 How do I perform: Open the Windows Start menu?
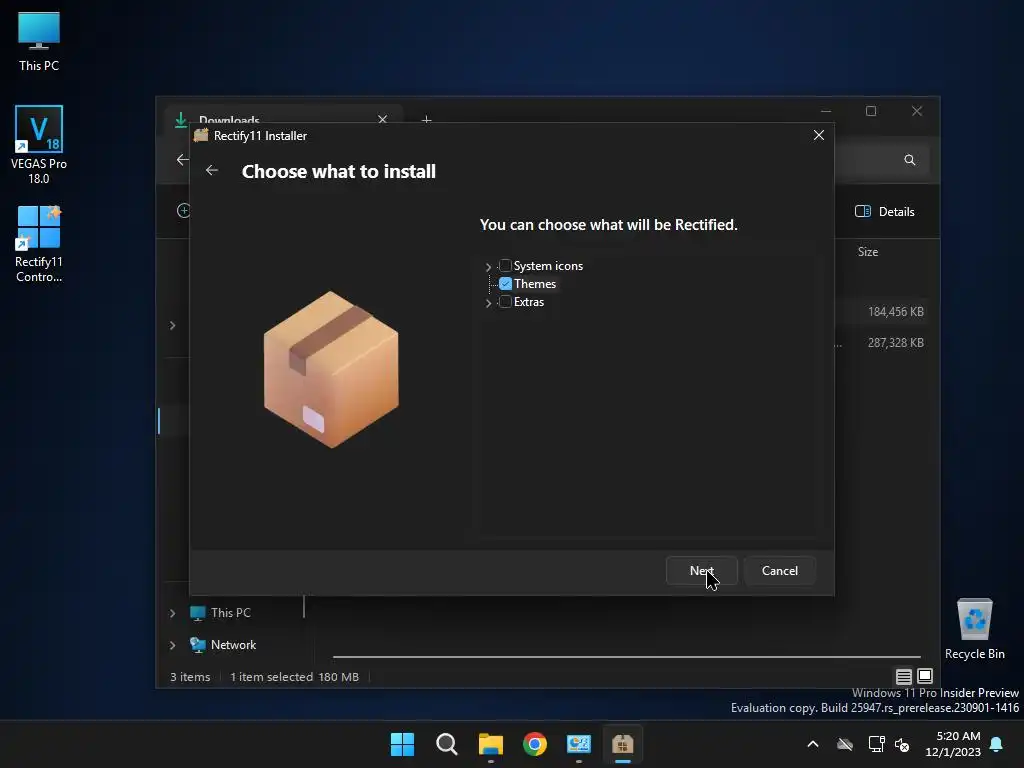[x=402, y=744]
